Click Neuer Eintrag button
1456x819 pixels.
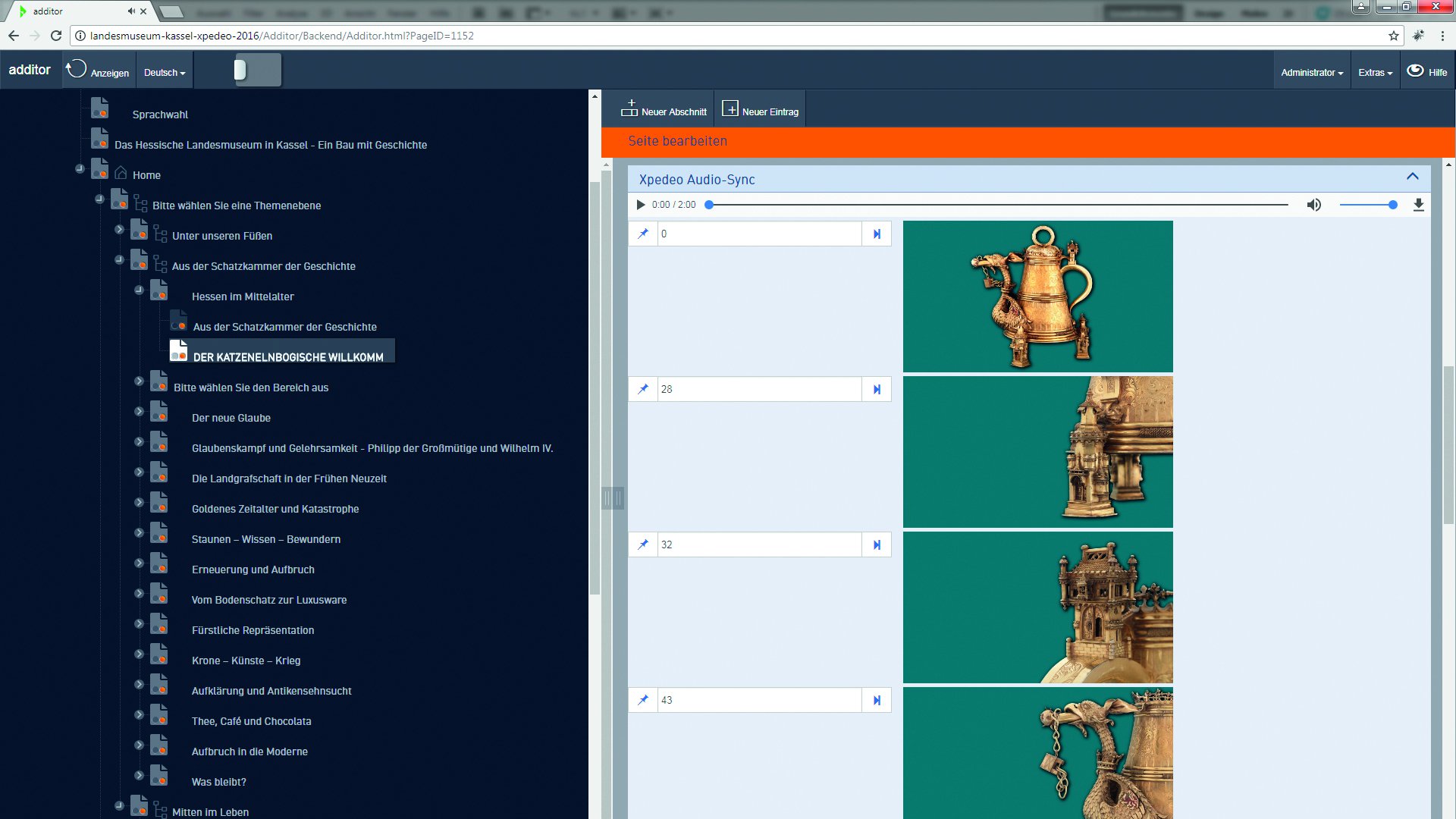[760, 109]
